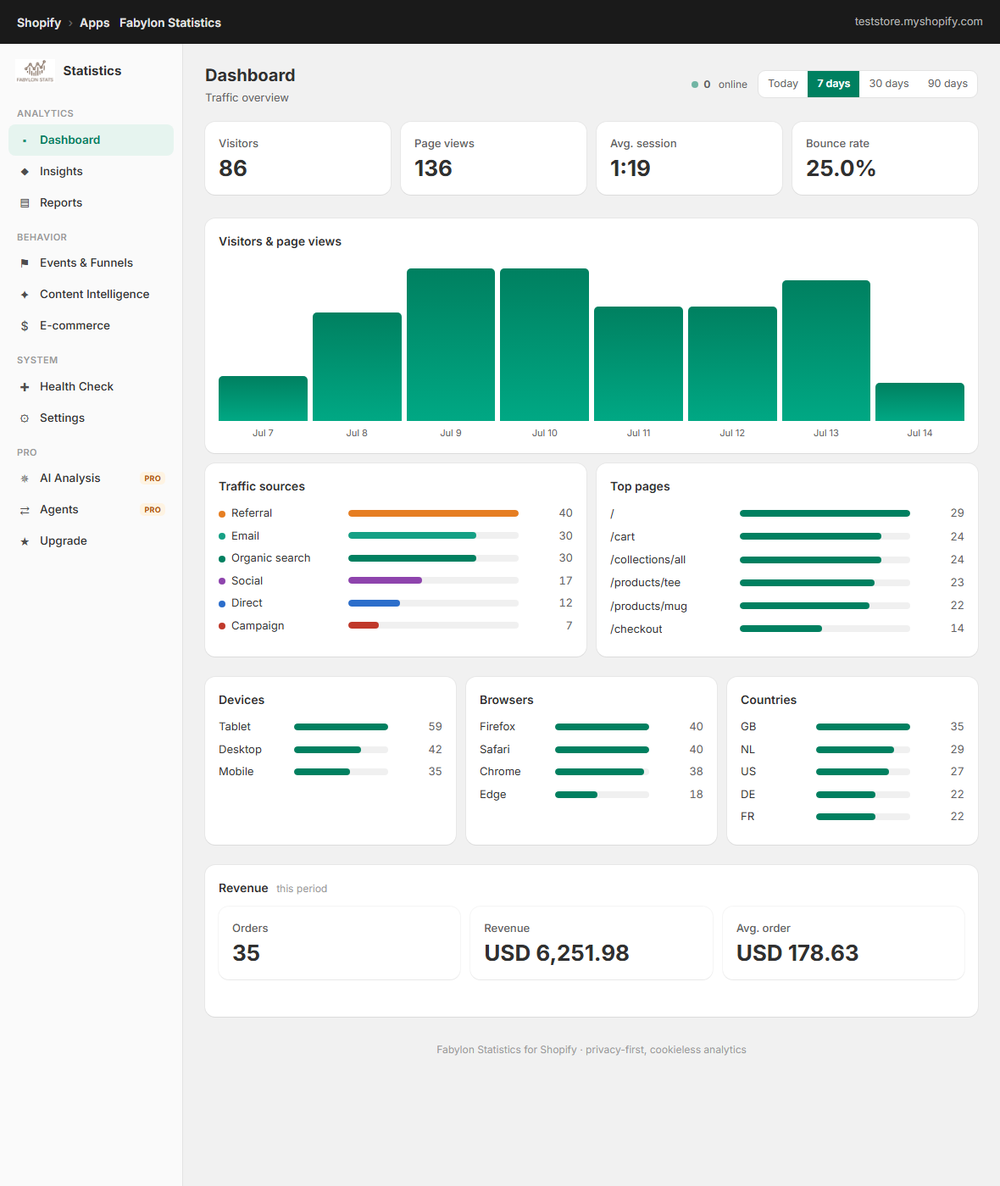
Task: Click the Edge browser row
Action: click(x=592, y=795)
